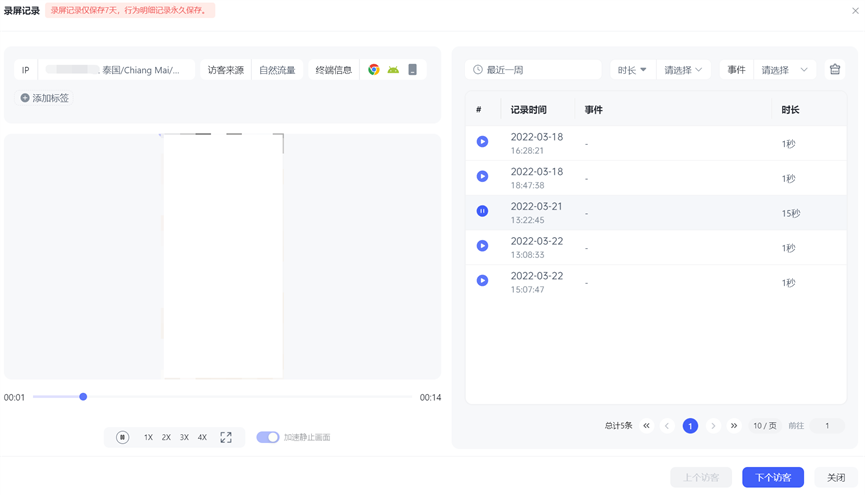Click the 15秒 duration cell
The width and height of the screenshot is (865, 495).
791,213
